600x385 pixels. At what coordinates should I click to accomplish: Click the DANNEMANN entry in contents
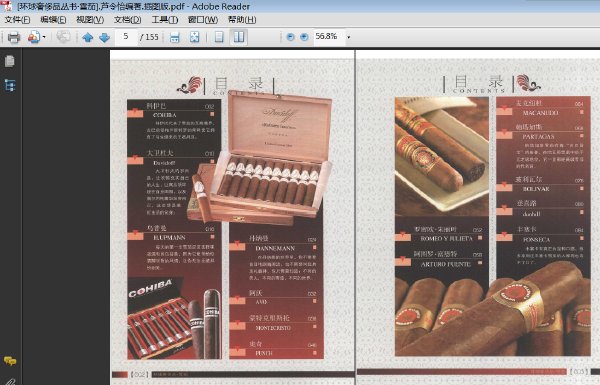tap(275, 248)
